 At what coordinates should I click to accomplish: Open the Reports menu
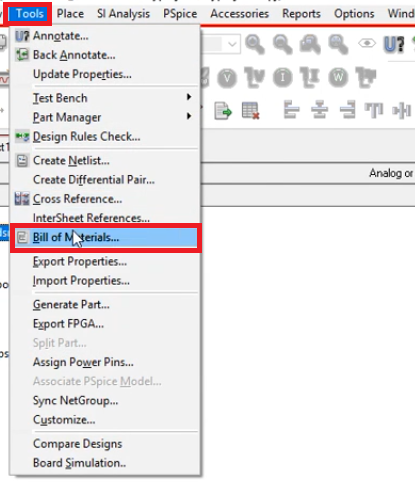click(x=301, y=14)
